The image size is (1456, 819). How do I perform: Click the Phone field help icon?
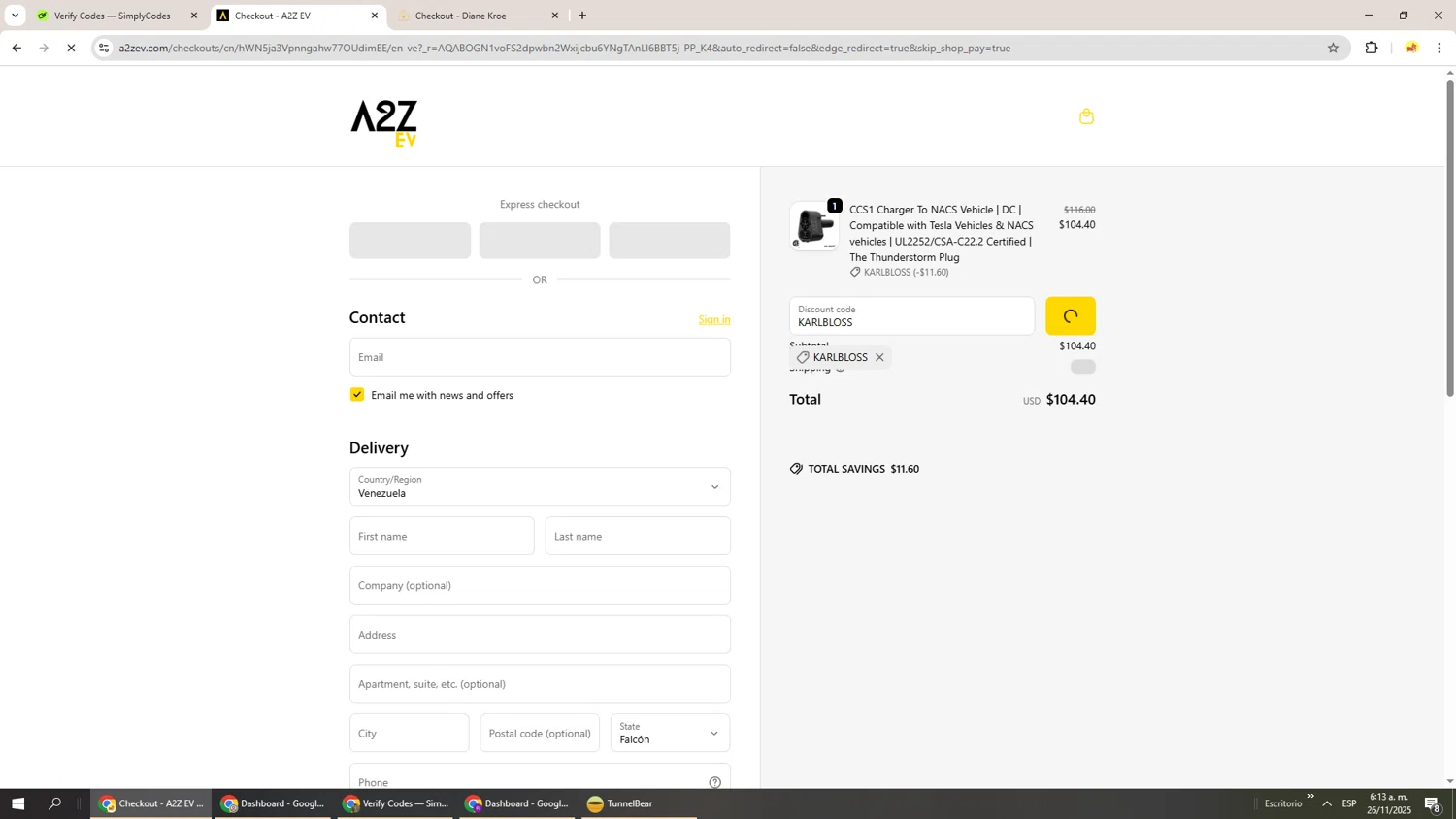click(x=714, y=782)
